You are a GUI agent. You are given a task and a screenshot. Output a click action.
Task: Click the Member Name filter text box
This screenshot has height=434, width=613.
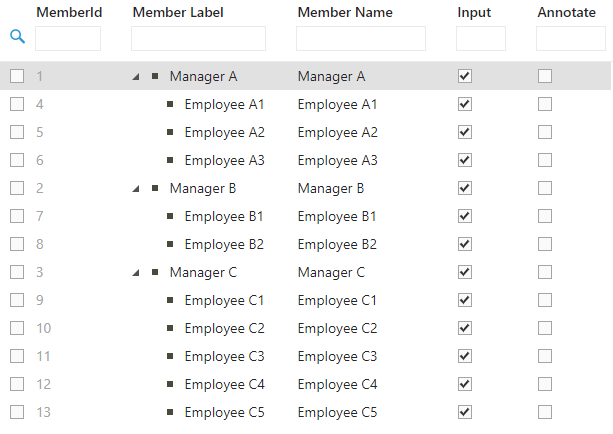click(x=361, y=38)
